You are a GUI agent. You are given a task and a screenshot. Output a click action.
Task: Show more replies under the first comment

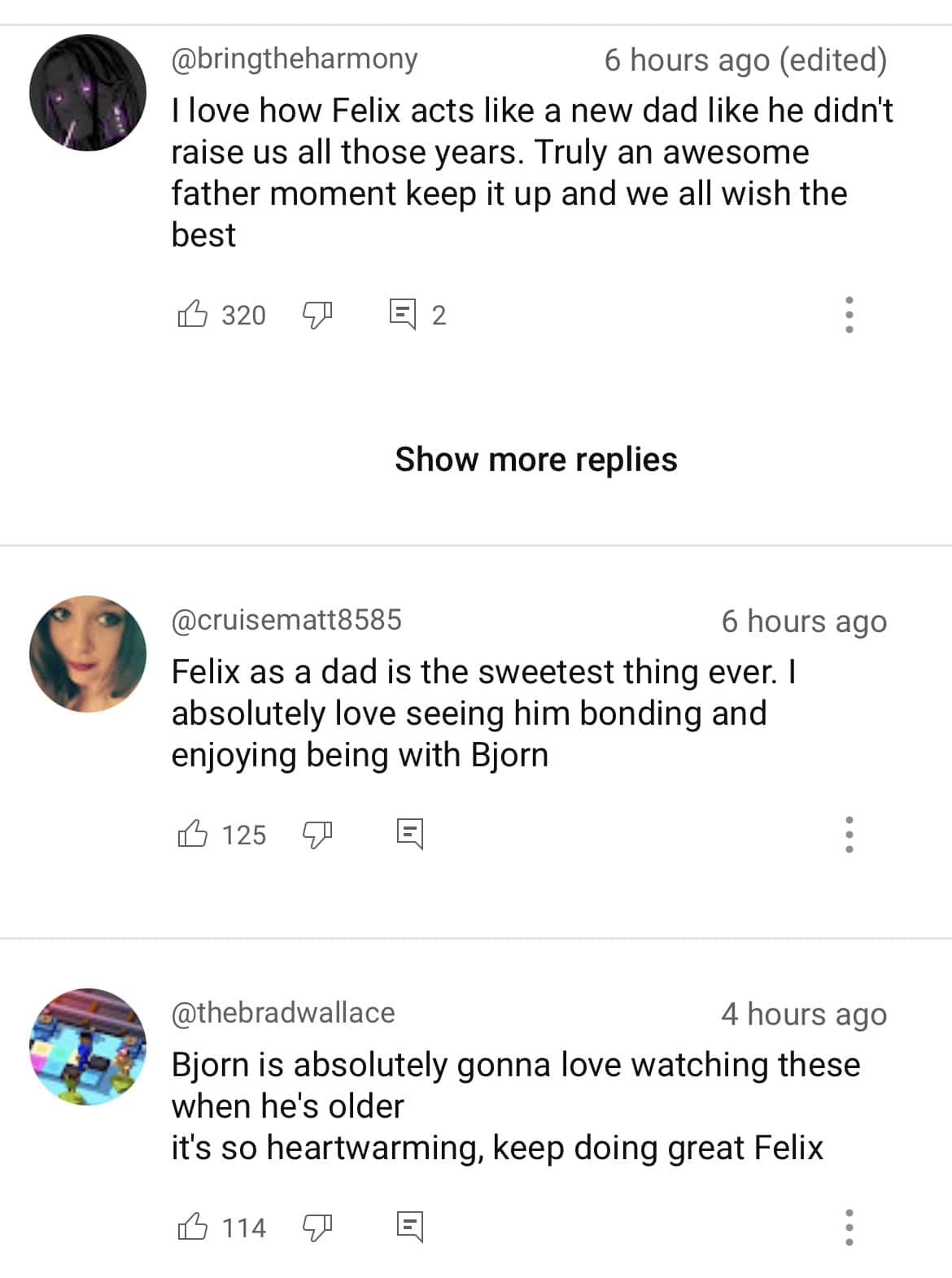pyautogui.click(x=535, y=458)
